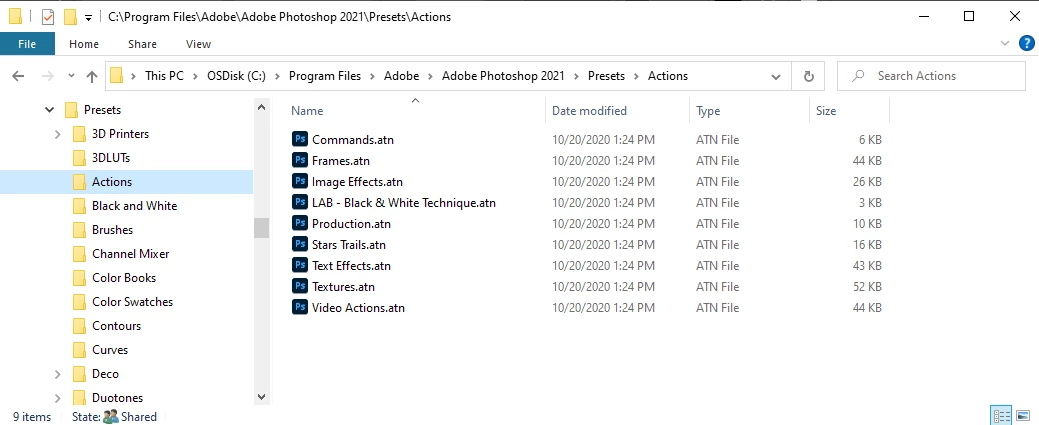Click the Presets breadcrumb
This screenshot has width=1039, height=425.
(606, 76)
